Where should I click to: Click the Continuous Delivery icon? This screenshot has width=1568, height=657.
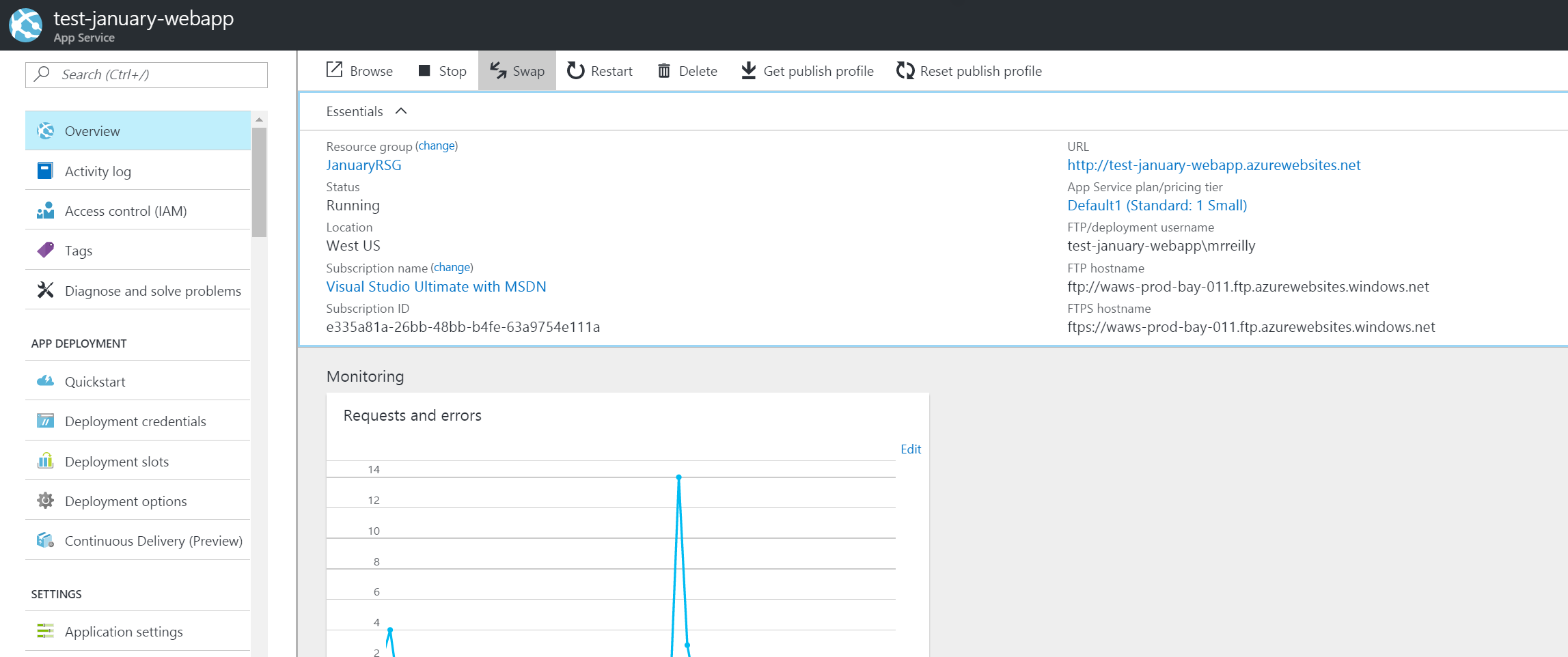point(46,540)
